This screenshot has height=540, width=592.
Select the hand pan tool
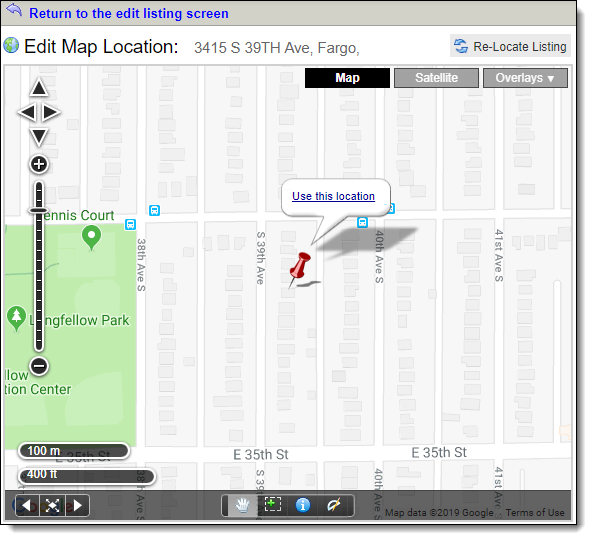coord(243,505)
